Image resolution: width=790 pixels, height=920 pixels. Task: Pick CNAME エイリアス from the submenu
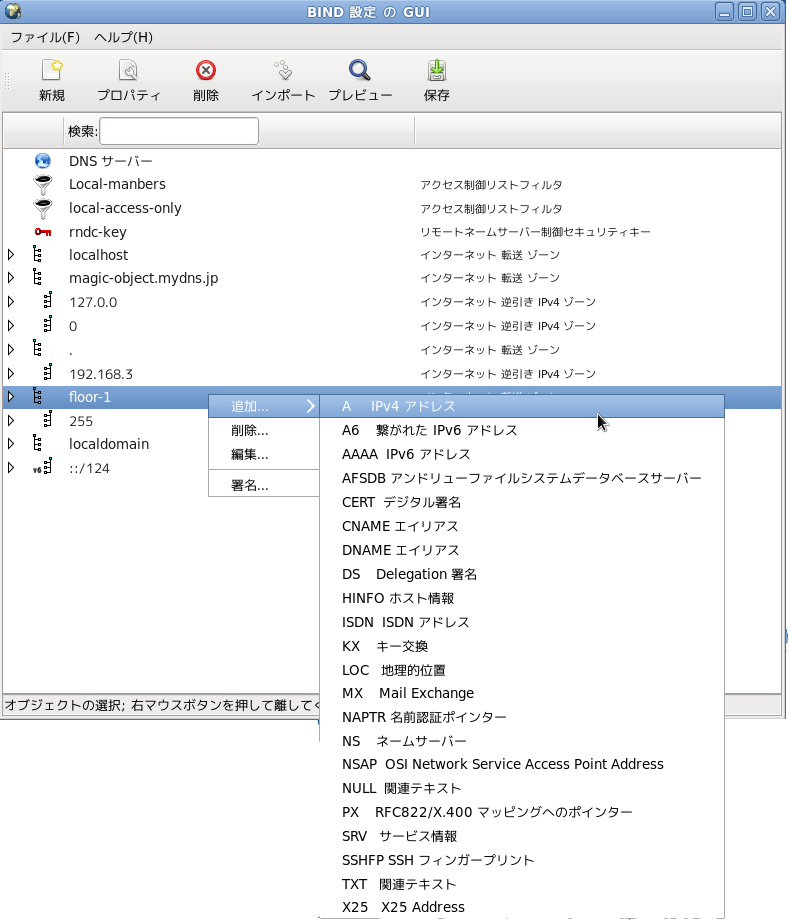(400, 526)
